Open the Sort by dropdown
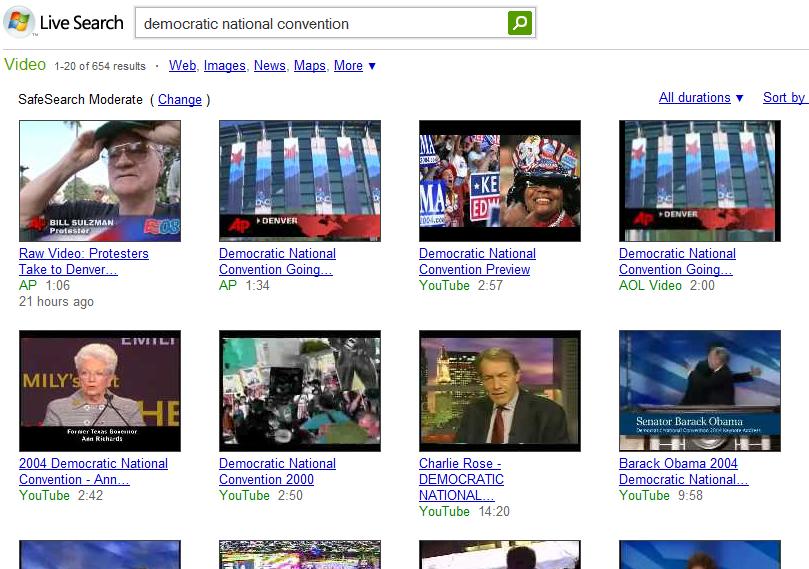This screenshot has height=569, width=809. pos(785,97)
